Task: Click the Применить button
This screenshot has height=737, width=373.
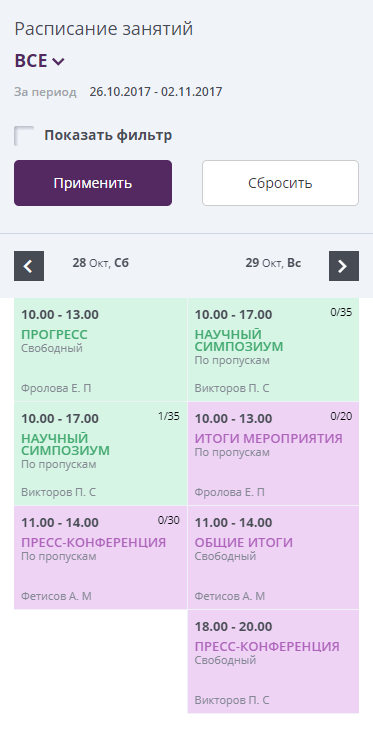Action: pyautogui.click(x=93, y=183)
